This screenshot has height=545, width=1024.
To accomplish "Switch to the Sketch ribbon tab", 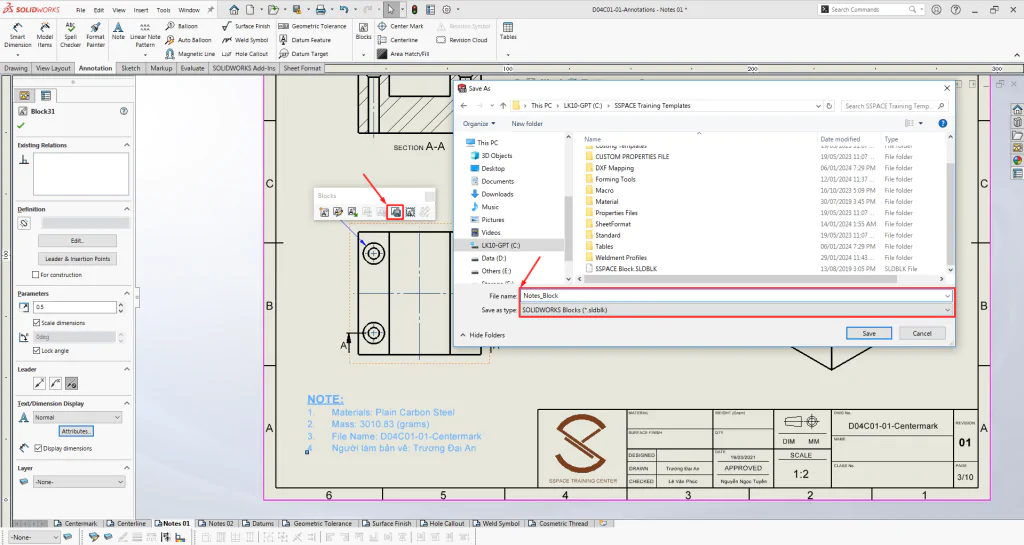I will (131, 68).
